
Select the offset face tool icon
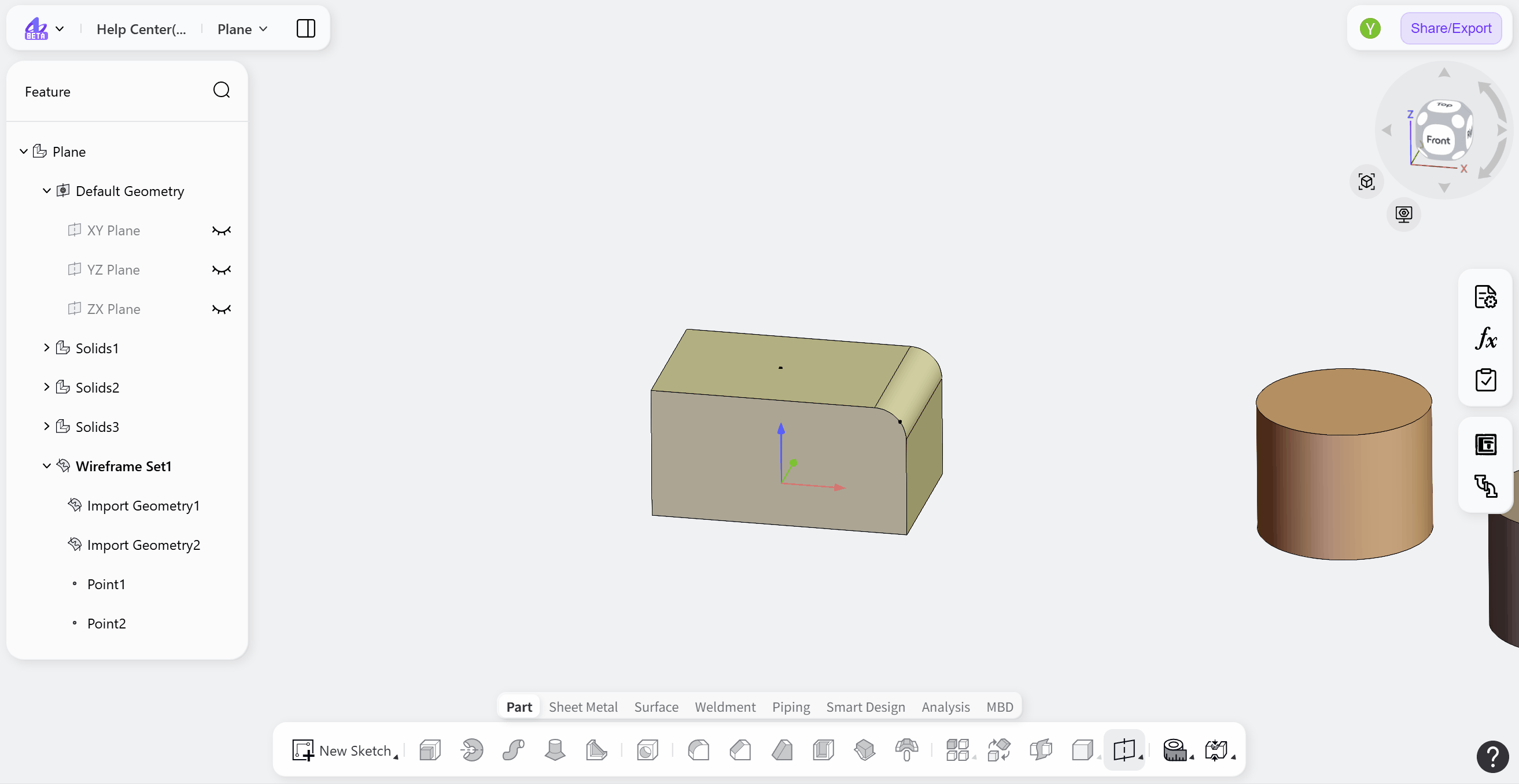[865, 750]
